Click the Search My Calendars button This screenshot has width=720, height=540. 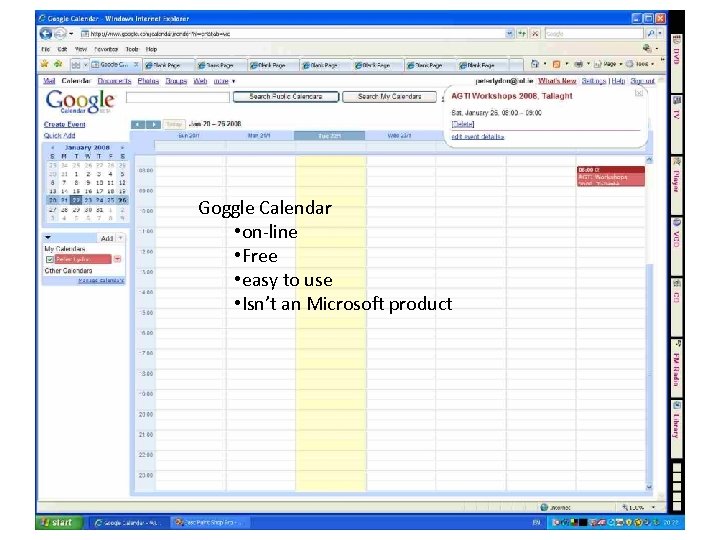(x=389, y=97)
